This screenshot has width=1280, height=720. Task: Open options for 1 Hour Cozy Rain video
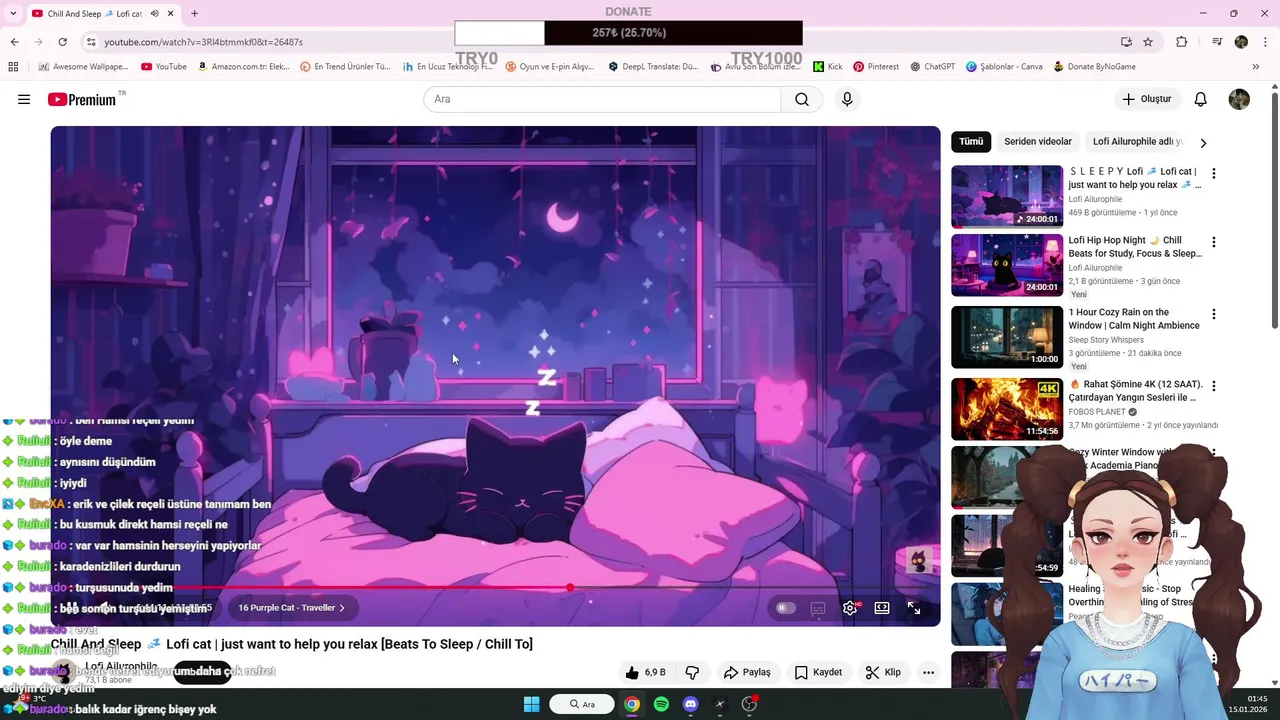point(1214,314)
